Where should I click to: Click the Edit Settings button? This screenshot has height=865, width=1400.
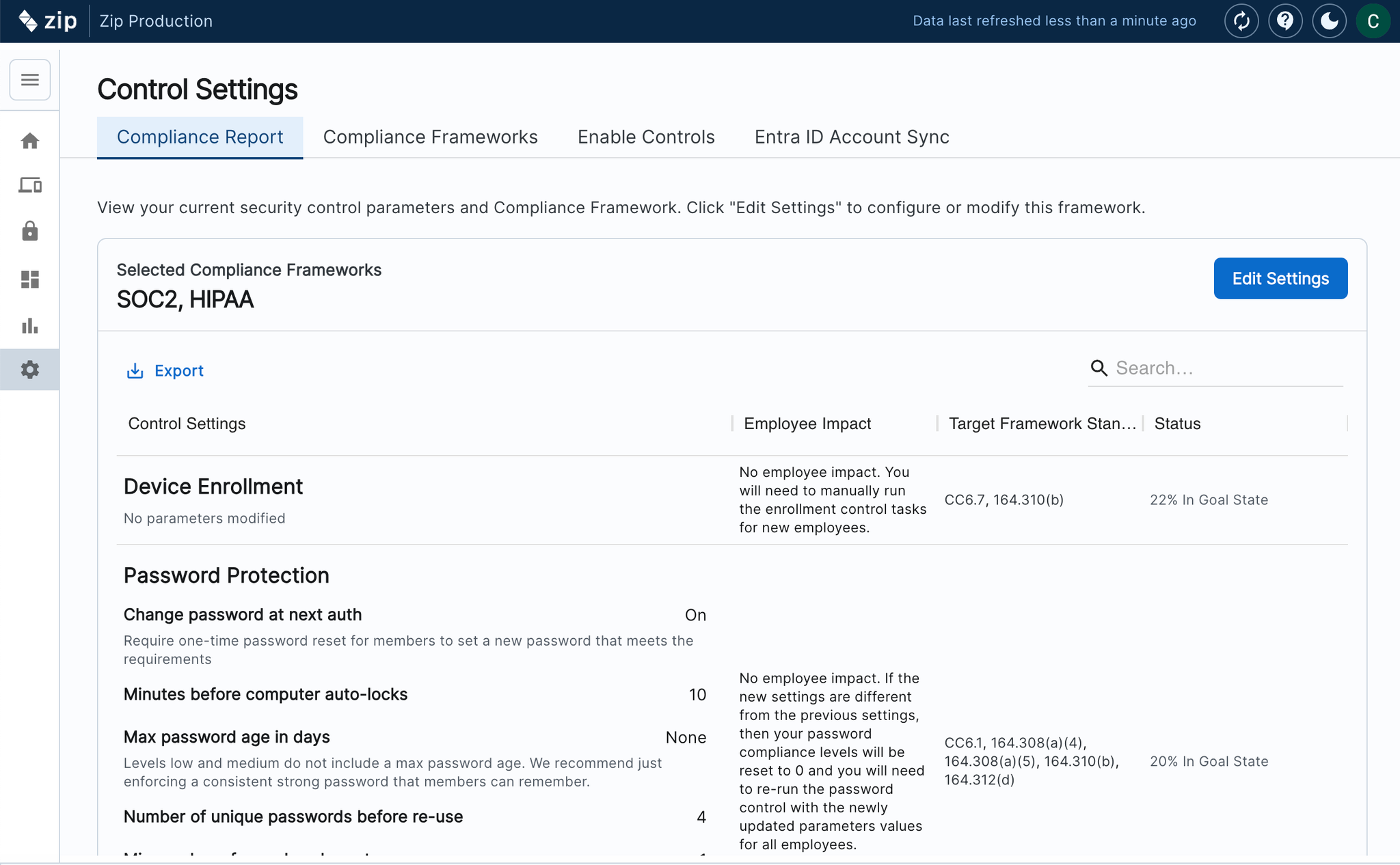coord(1280,278)
